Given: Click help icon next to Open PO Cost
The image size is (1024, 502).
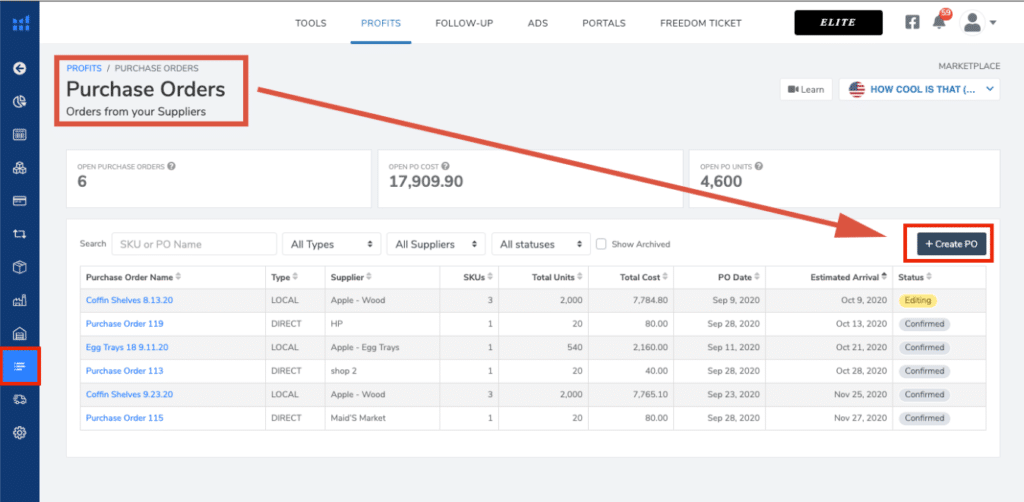Looking at the screenshot, I should [445, 166].
